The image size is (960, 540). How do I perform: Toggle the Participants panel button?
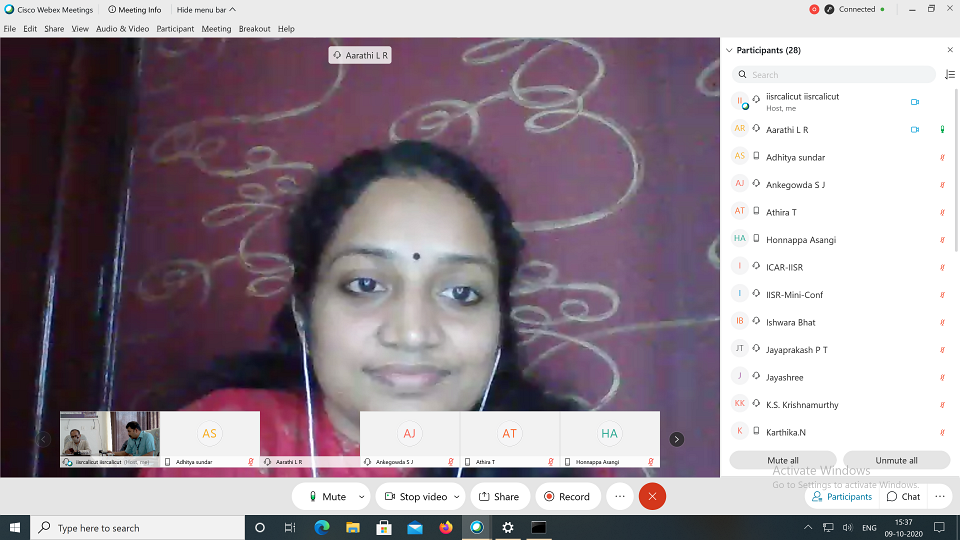click(x=842, y=496)
